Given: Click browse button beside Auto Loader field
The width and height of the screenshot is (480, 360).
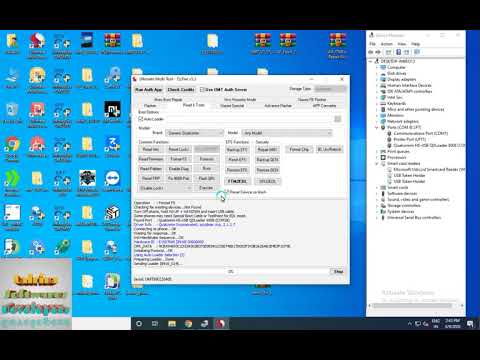Looking at the screenshot, I should click(x=338, y=119).
